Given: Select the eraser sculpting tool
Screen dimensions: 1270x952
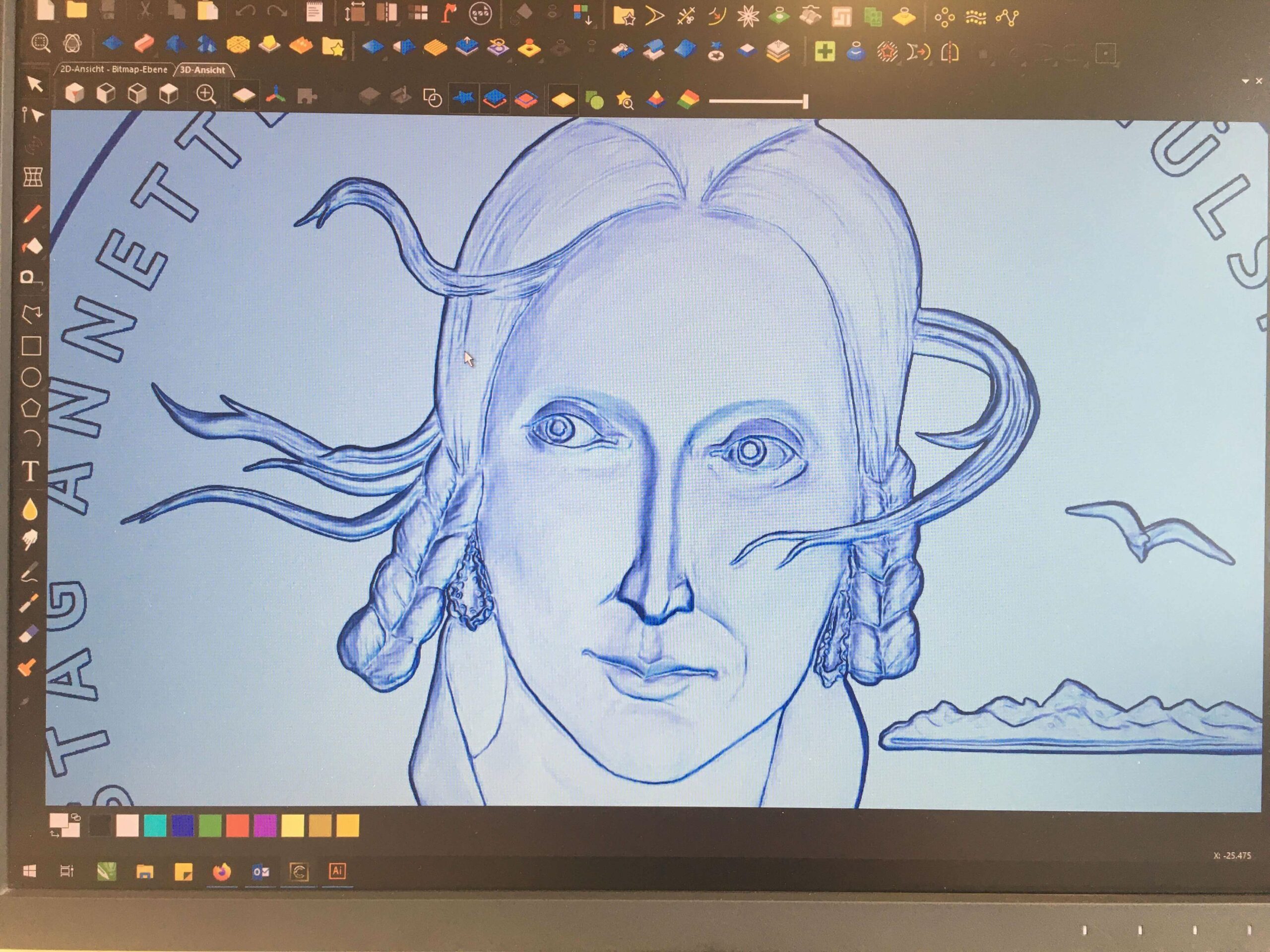Looking at the screenshot, I should pos(30,634).
